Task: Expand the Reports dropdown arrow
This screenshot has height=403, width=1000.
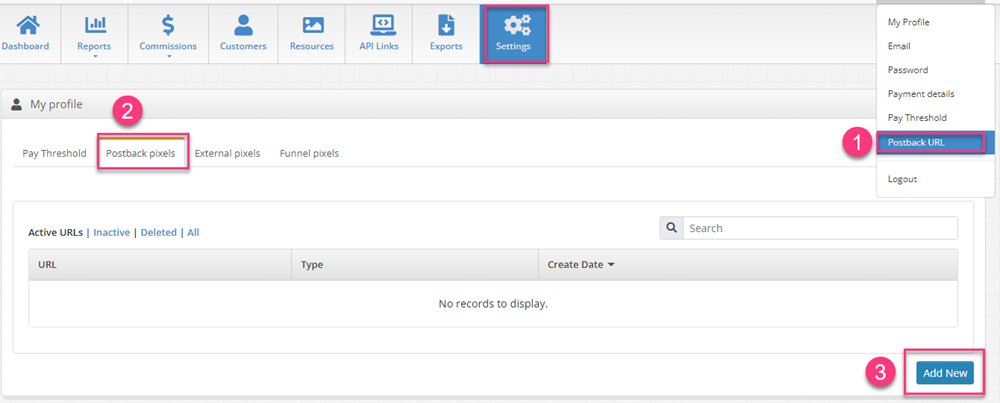Action: 94,57
